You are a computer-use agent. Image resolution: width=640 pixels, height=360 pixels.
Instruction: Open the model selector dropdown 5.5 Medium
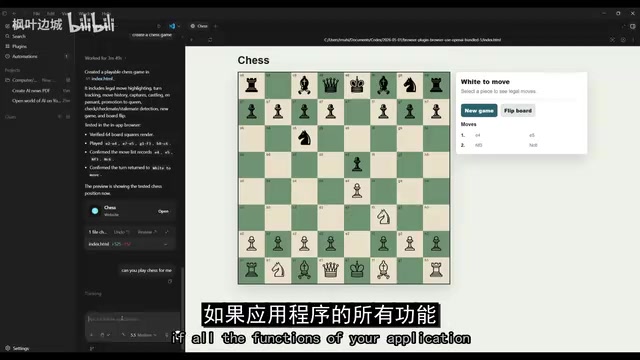tap(143, 335)
